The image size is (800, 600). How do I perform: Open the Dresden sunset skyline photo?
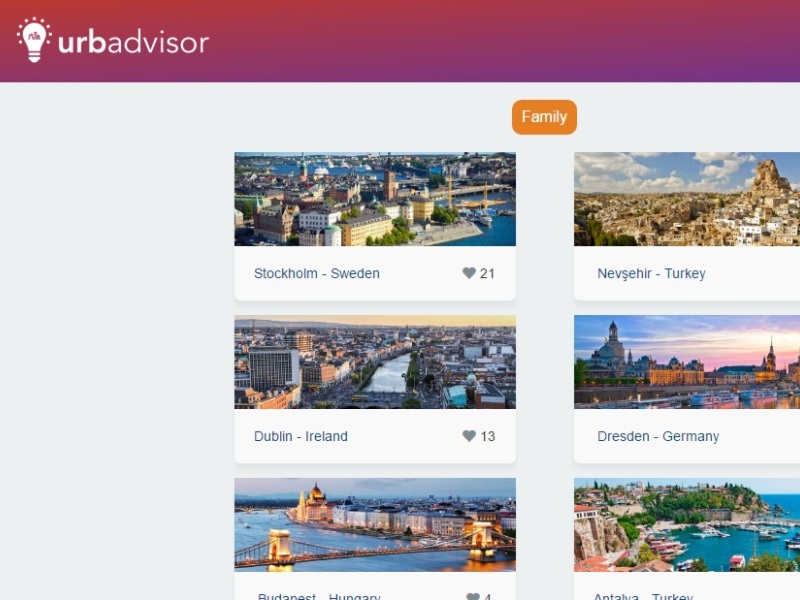(x=687, y=362)
